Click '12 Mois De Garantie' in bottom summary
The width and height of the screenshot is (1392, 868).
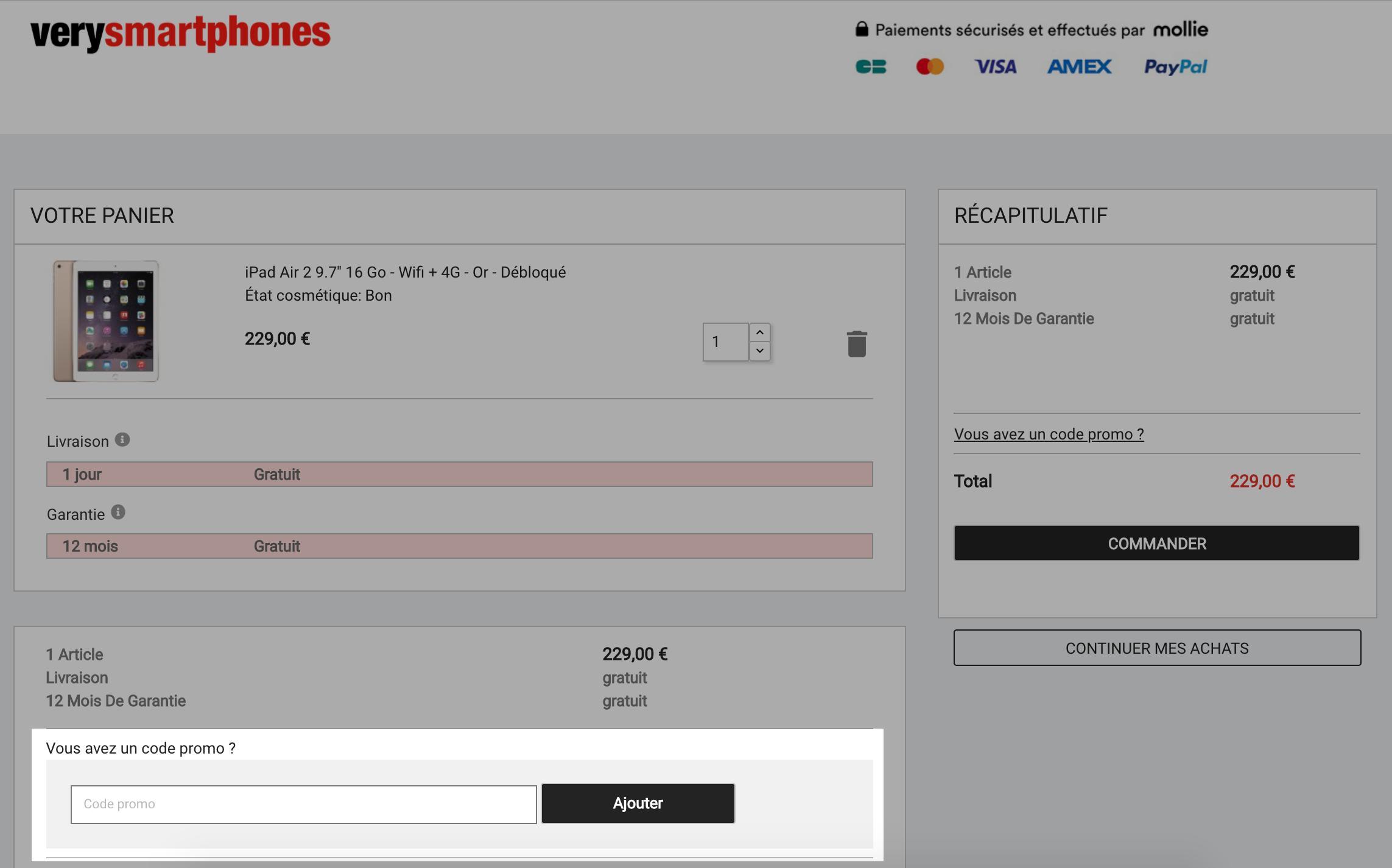tap(116, 701)
